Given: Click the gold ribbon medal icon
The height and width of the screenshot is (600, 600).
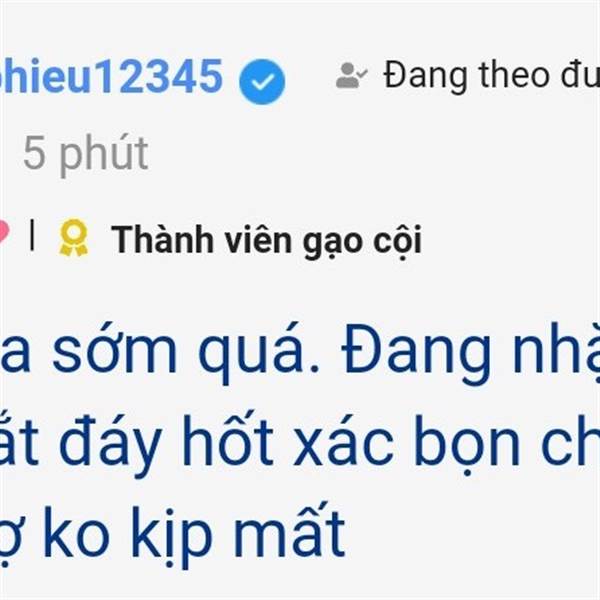Looking at the screenshot, I should (x=74, y=237).
